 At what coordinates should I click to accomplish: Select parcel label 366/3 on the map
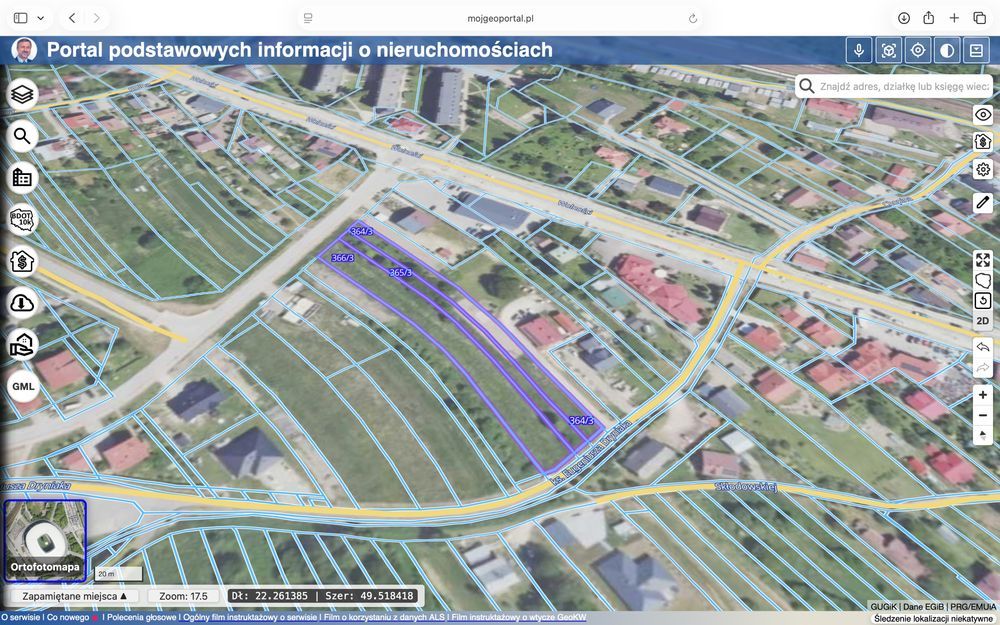[342, 258]
